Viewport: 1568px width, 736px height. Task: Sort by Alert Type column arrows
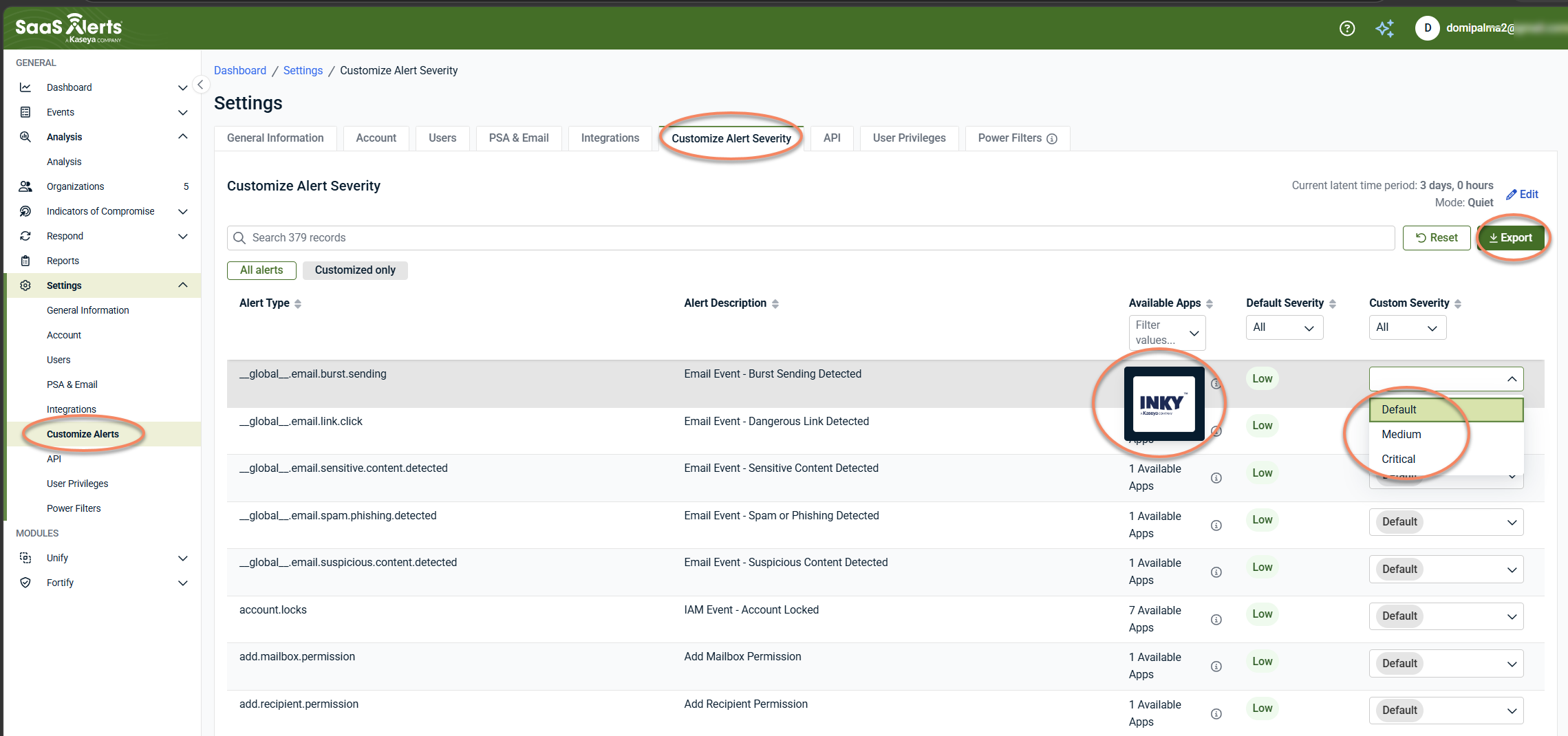298,303
